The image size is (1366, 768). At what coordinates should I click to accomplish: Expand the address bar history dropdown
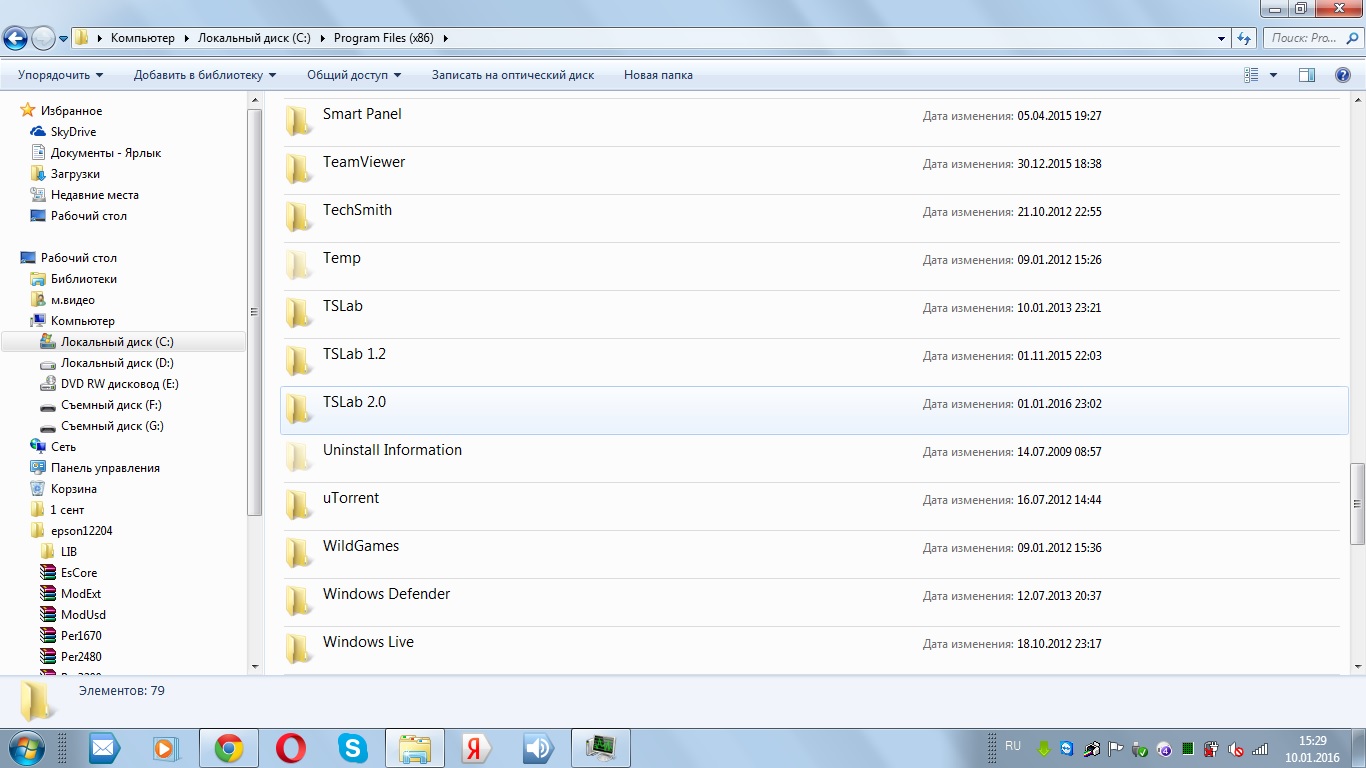point(1222,39)
